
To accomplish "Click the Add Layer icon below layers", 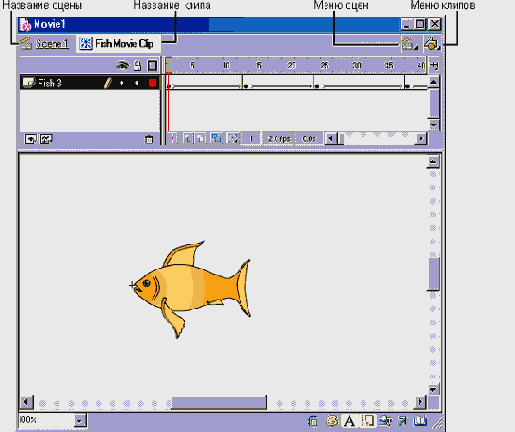I will click(x=31, y=139).
